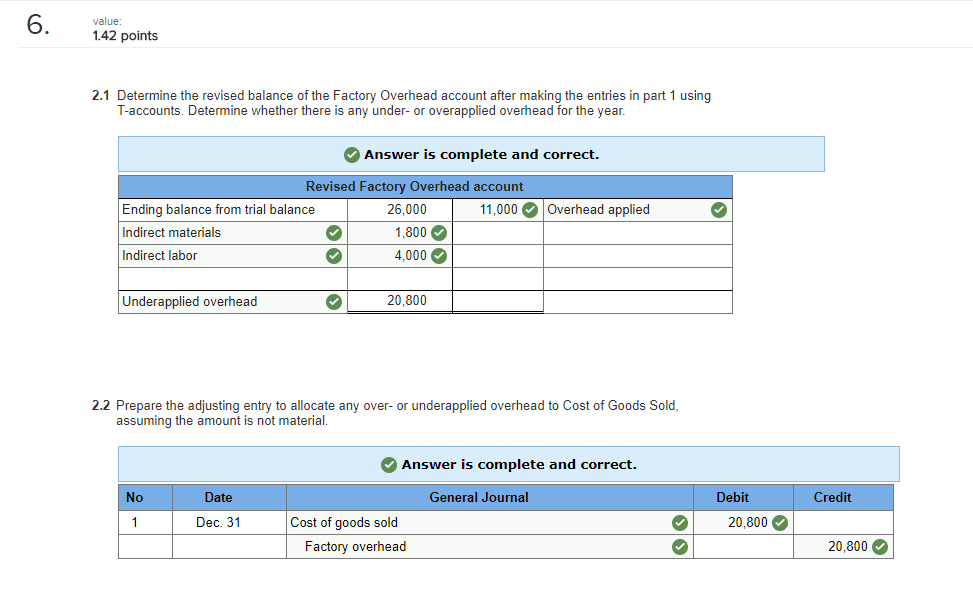Select the Dec. 31 date cell

217,522
